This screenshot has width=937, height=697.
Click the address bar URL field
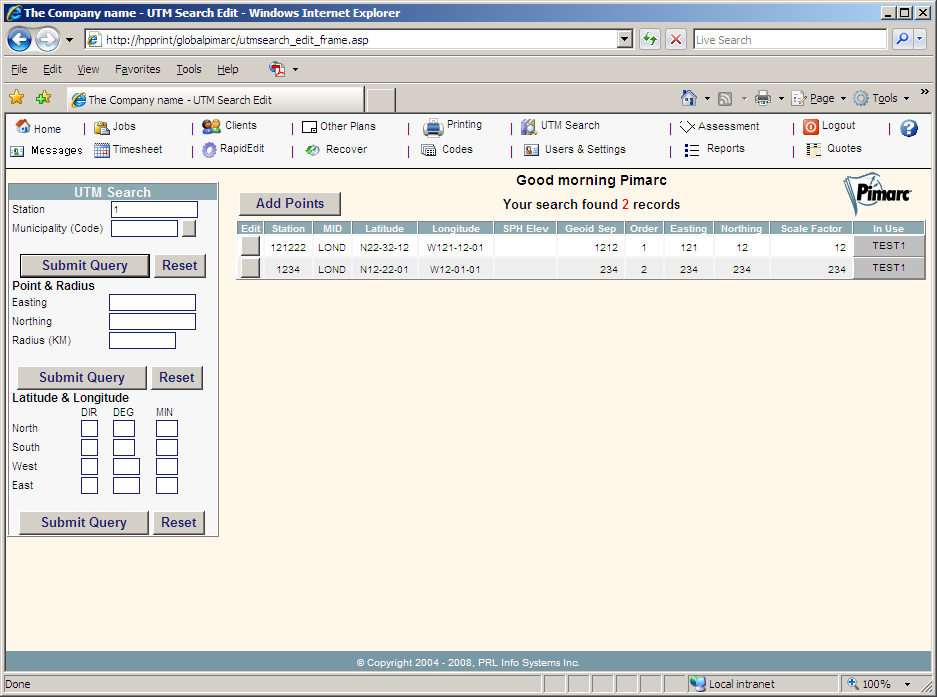[x=359, y=40]
